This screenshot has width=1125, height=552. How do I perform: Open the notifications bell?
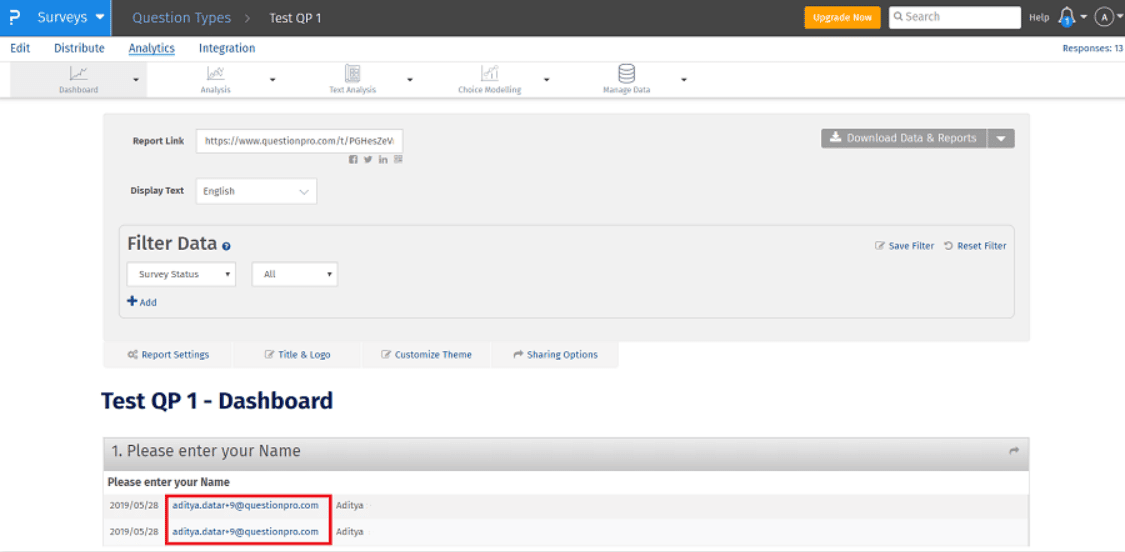pos(1067,18)
